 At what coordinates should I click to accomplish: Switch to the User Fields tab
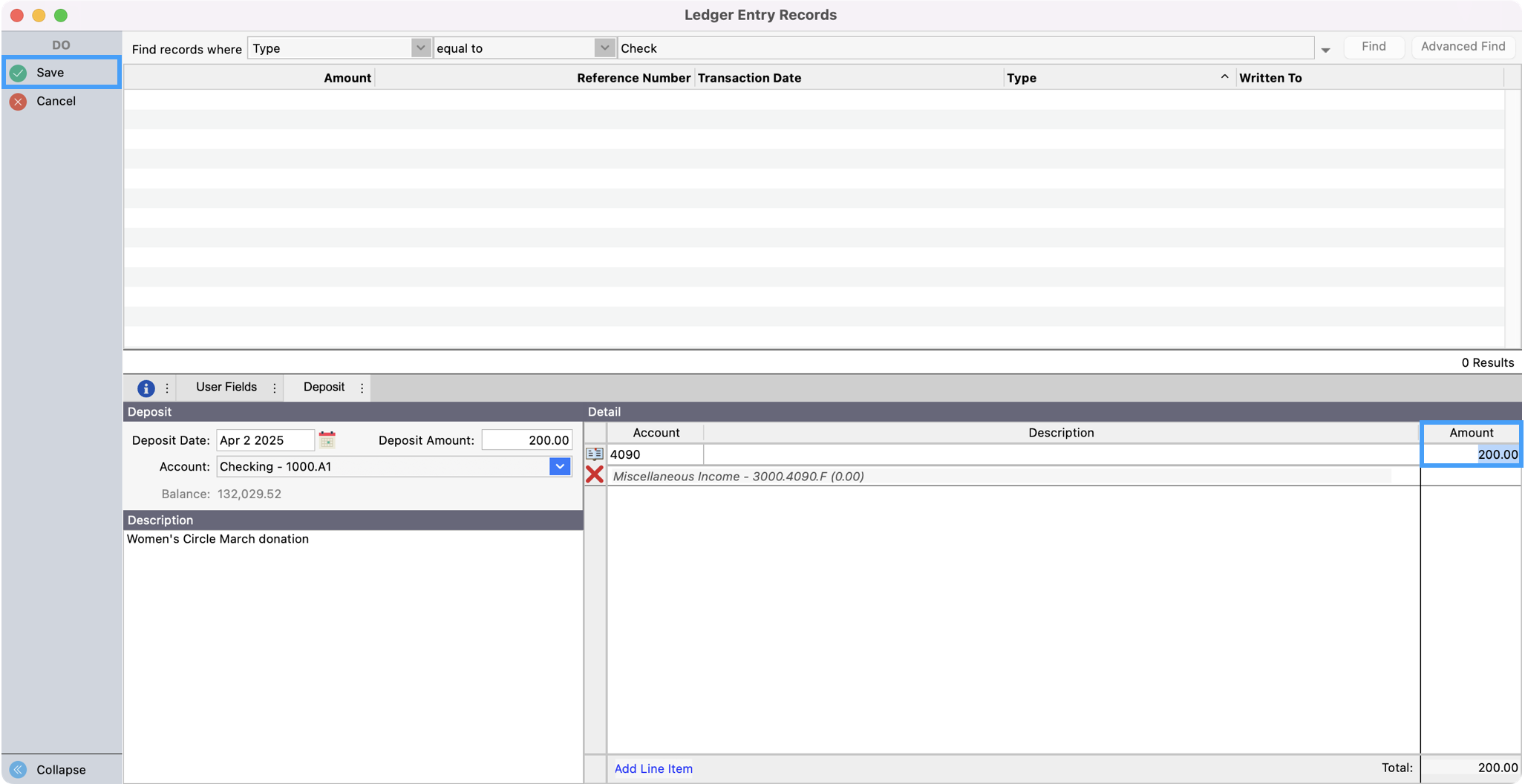coord(226,387)
